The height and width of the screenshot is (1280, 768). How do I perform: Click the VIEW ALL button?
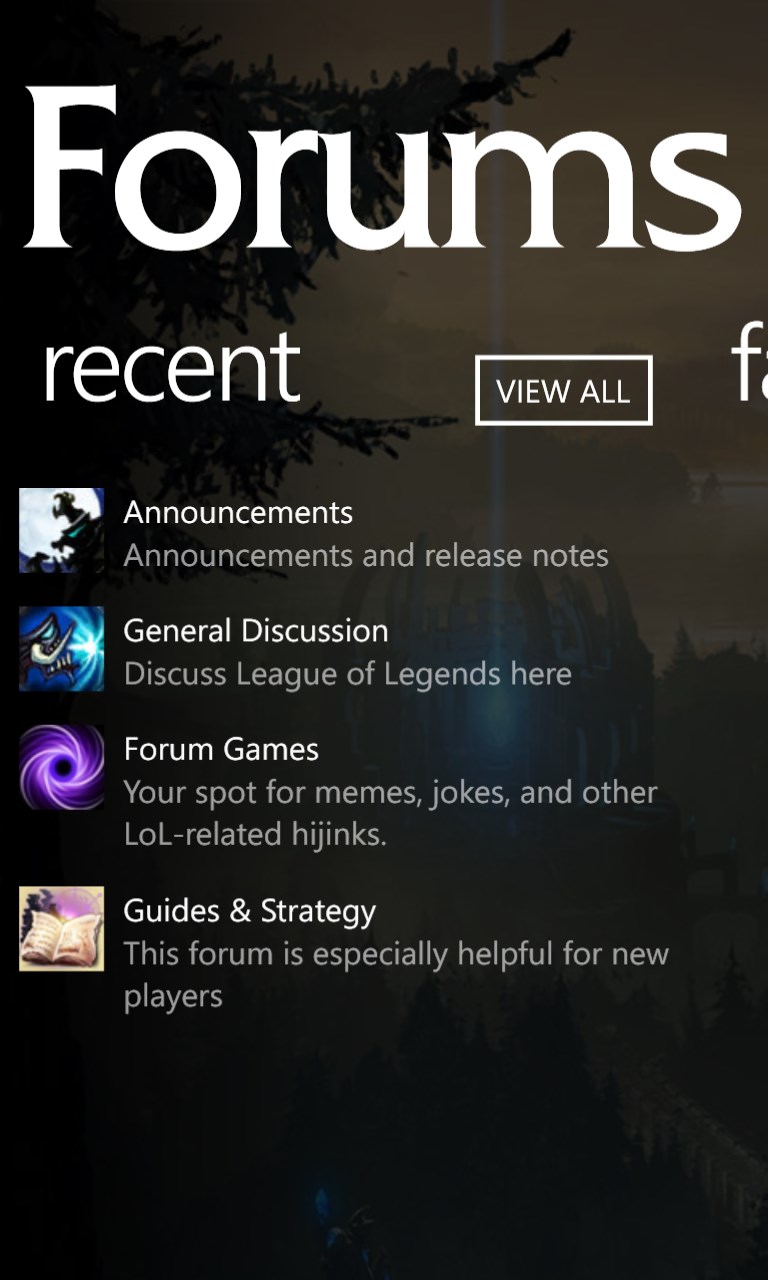[564, 390]
